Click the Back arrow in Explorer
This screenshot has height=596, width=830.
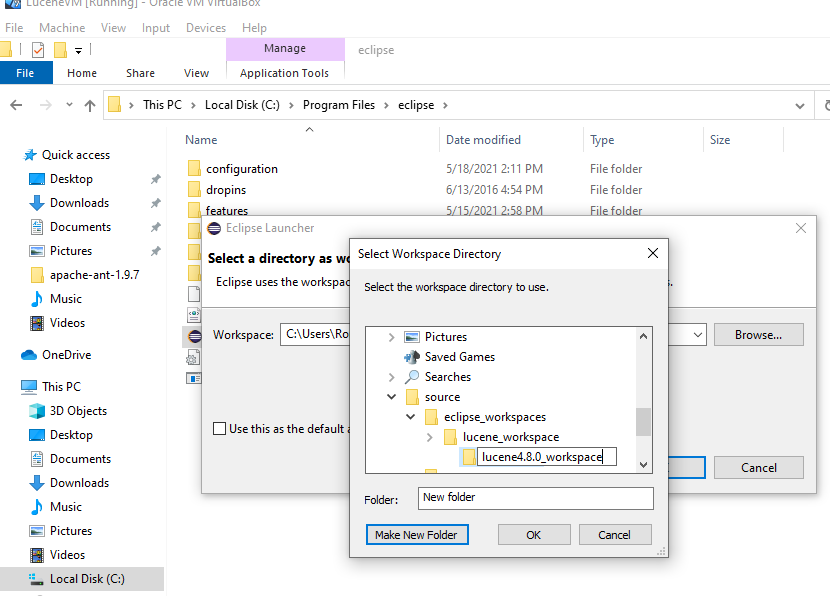pyautogui.click(x=16, y=105)
